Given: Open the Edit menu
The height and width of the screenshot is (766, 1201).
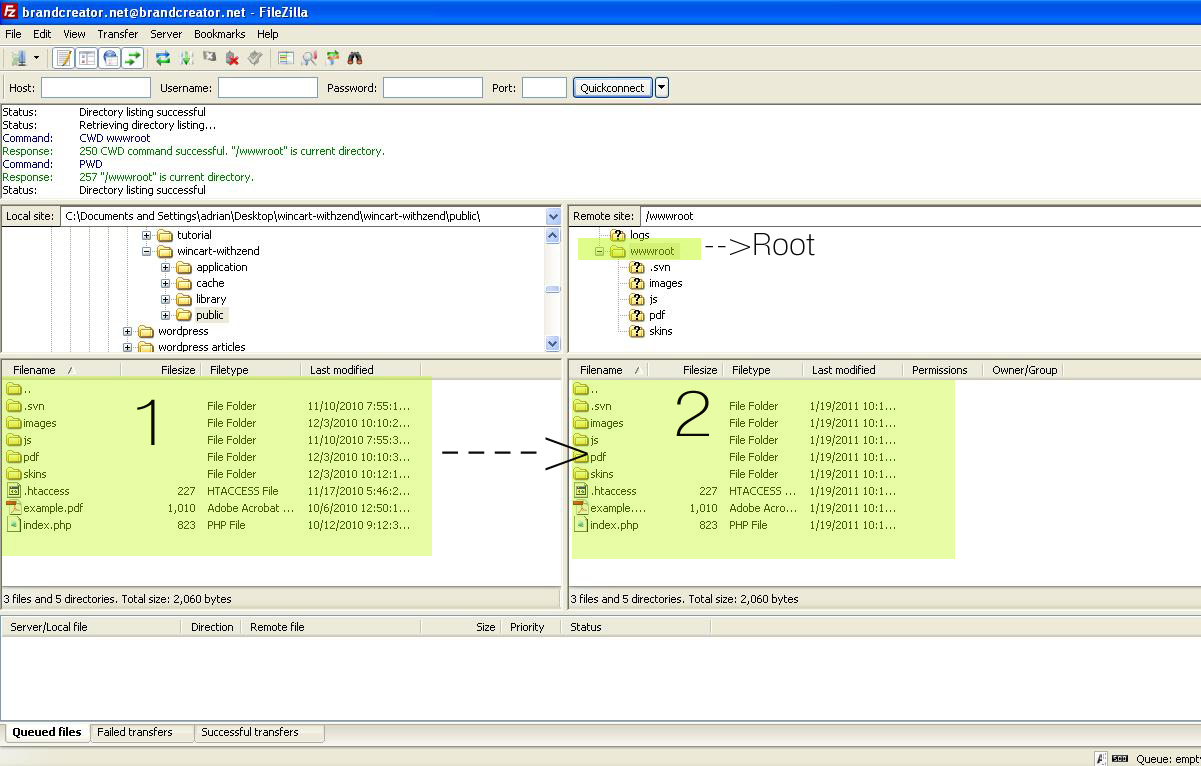Looking at the screenshot, I should tap(42, 34).
